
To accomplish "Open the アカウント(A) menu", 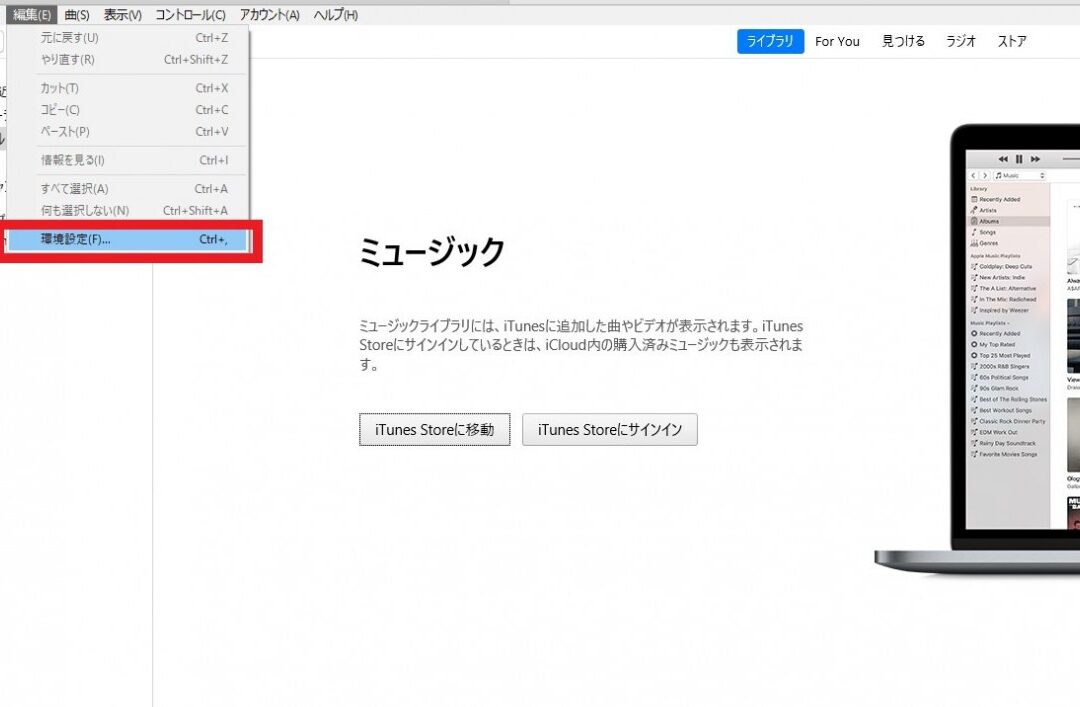I will [x=269, y=14].
